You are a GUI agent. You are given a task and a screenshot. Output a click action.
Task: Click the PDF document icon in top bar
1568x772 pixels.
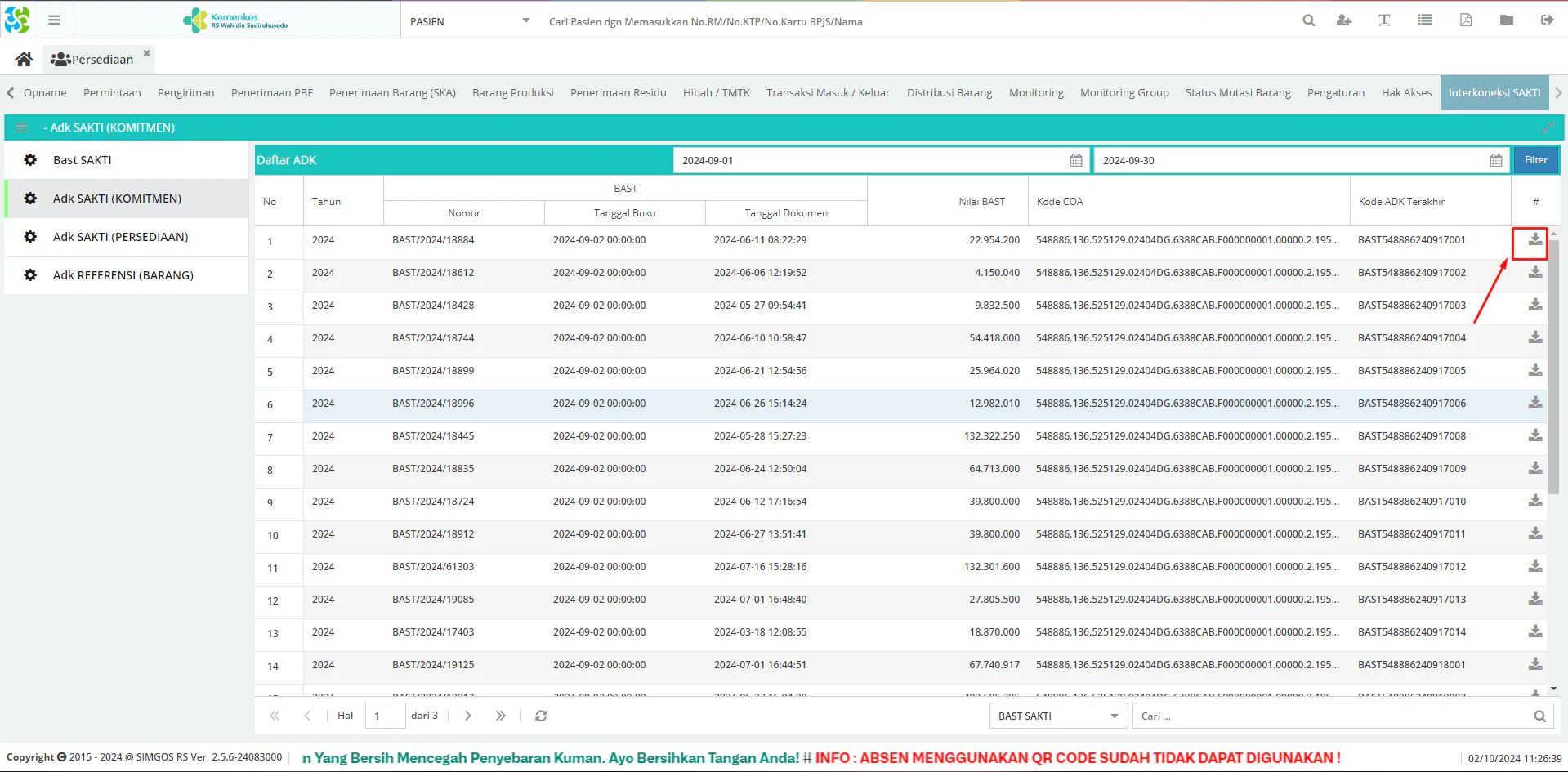point(1466,20)
